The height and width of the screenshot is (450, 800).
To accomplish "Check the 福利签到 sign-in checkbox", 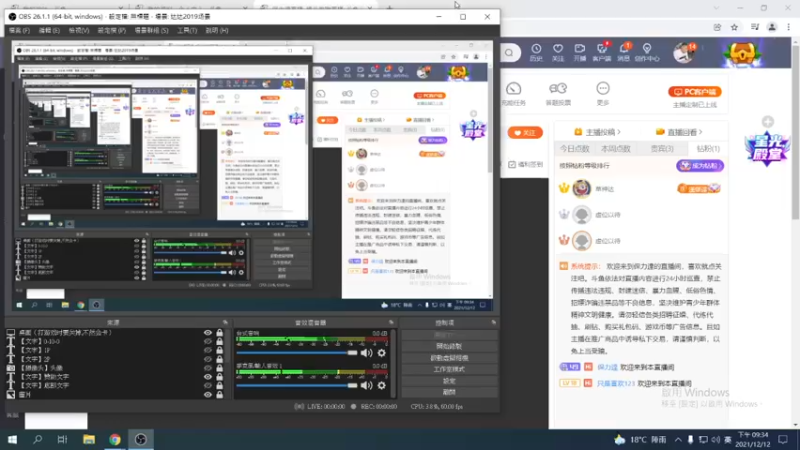I will [512, 164].
